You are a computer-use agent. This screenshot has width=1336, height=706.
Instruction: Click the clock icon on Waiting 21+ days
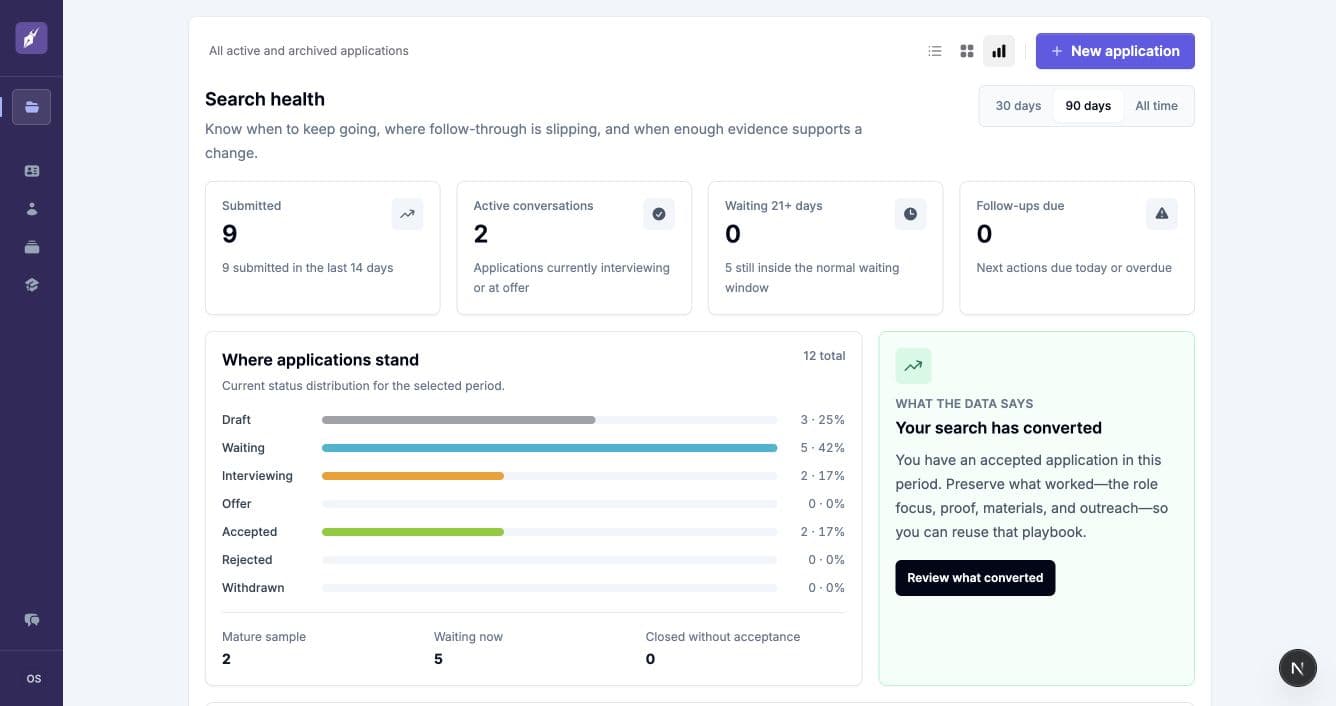tap(910, 214)
